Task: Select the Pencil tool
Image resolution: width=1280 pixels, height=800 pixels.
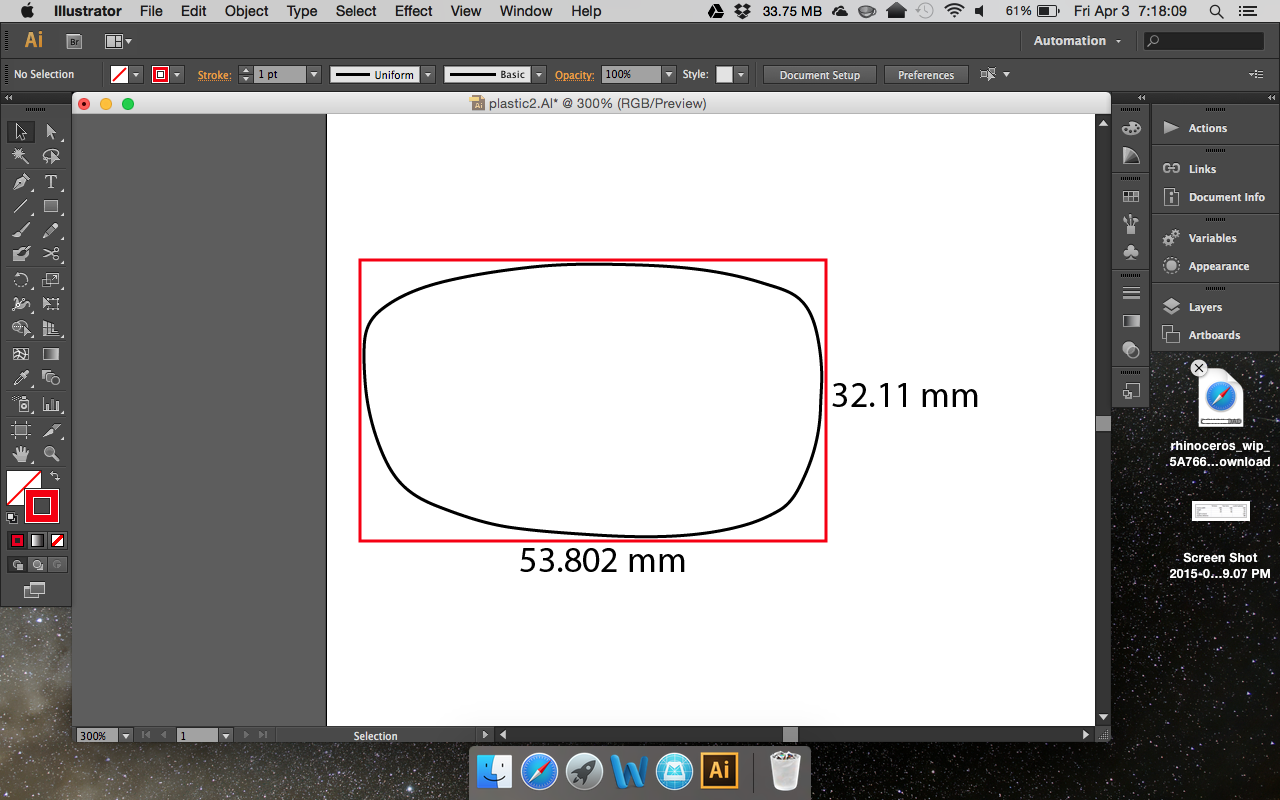Action: [51, 230]
